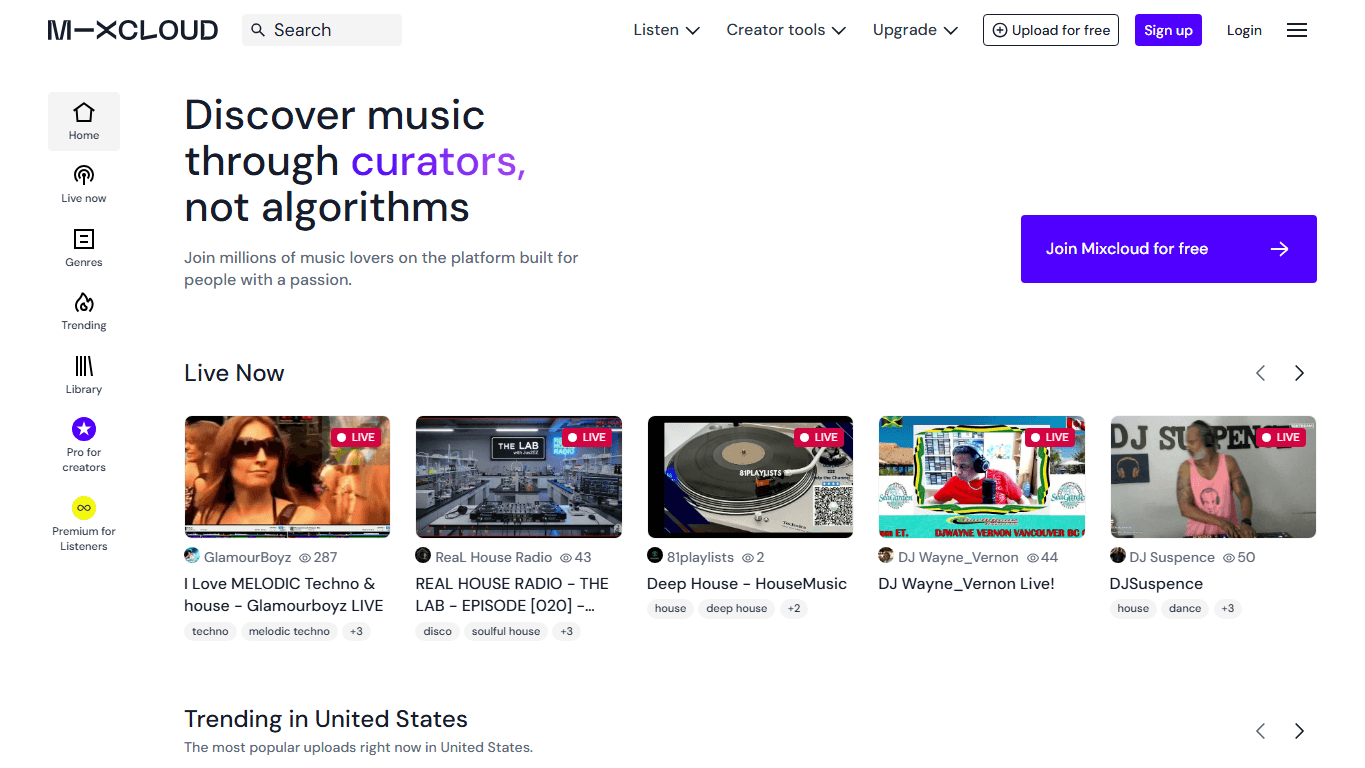
Task: Click ReaL House Radio avatar icon
Action: click(x=423, y=555)
